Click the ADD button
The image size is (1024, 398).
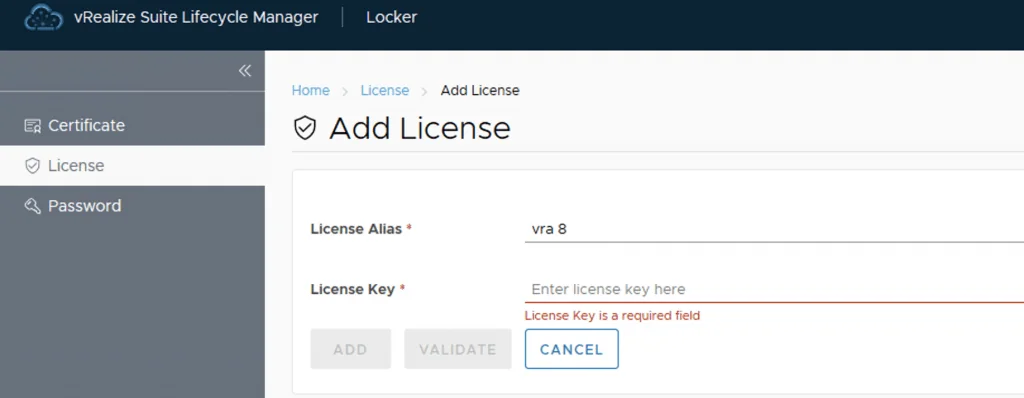pos(351,349)
